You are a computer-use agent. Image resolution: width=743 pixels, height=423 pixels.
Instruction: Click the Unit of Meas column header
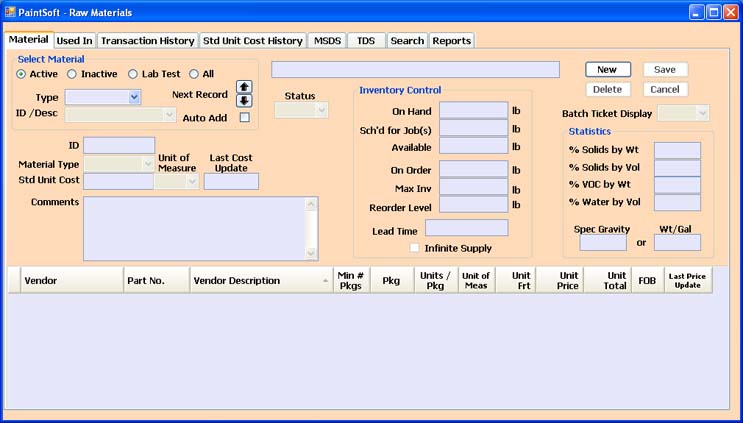(477, 280)
